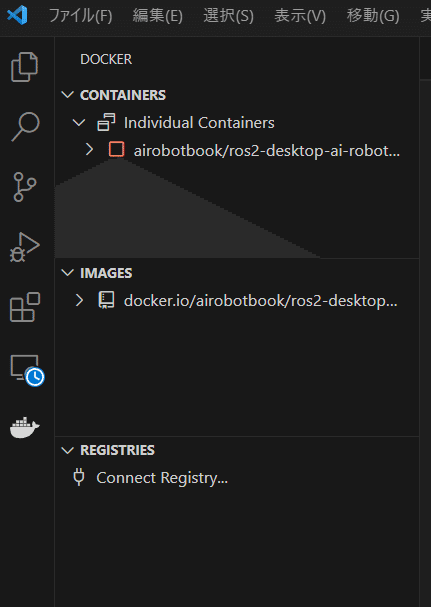Viewport: 431px width, 607px height.
Task: Collapse the CONTAINERS section
Action: [68, 95]
